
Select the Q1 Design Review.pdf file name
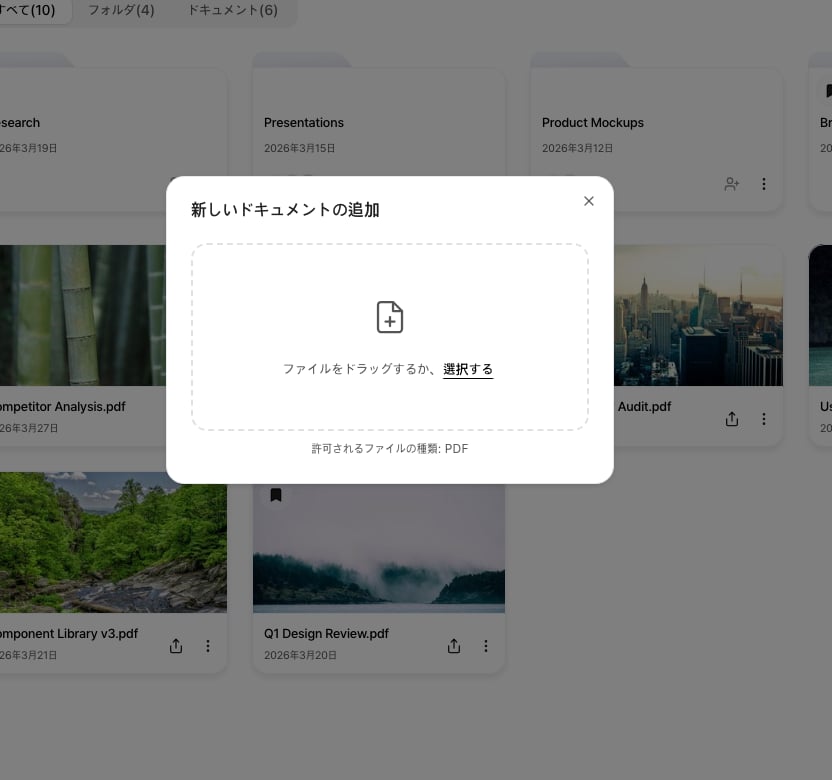point(326,634)
